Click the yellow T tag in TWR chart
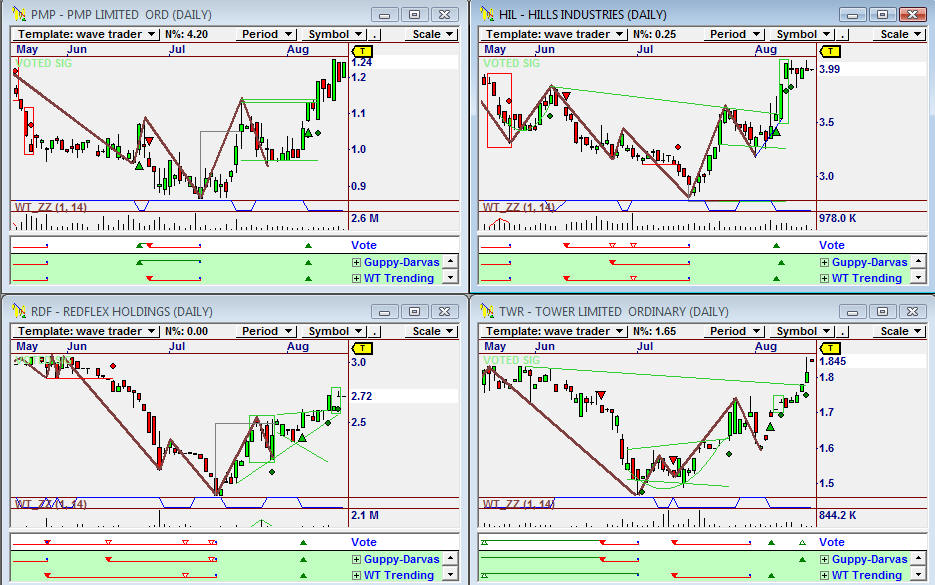This screenshot has height=585, width=935. click(x=830, y=348)
